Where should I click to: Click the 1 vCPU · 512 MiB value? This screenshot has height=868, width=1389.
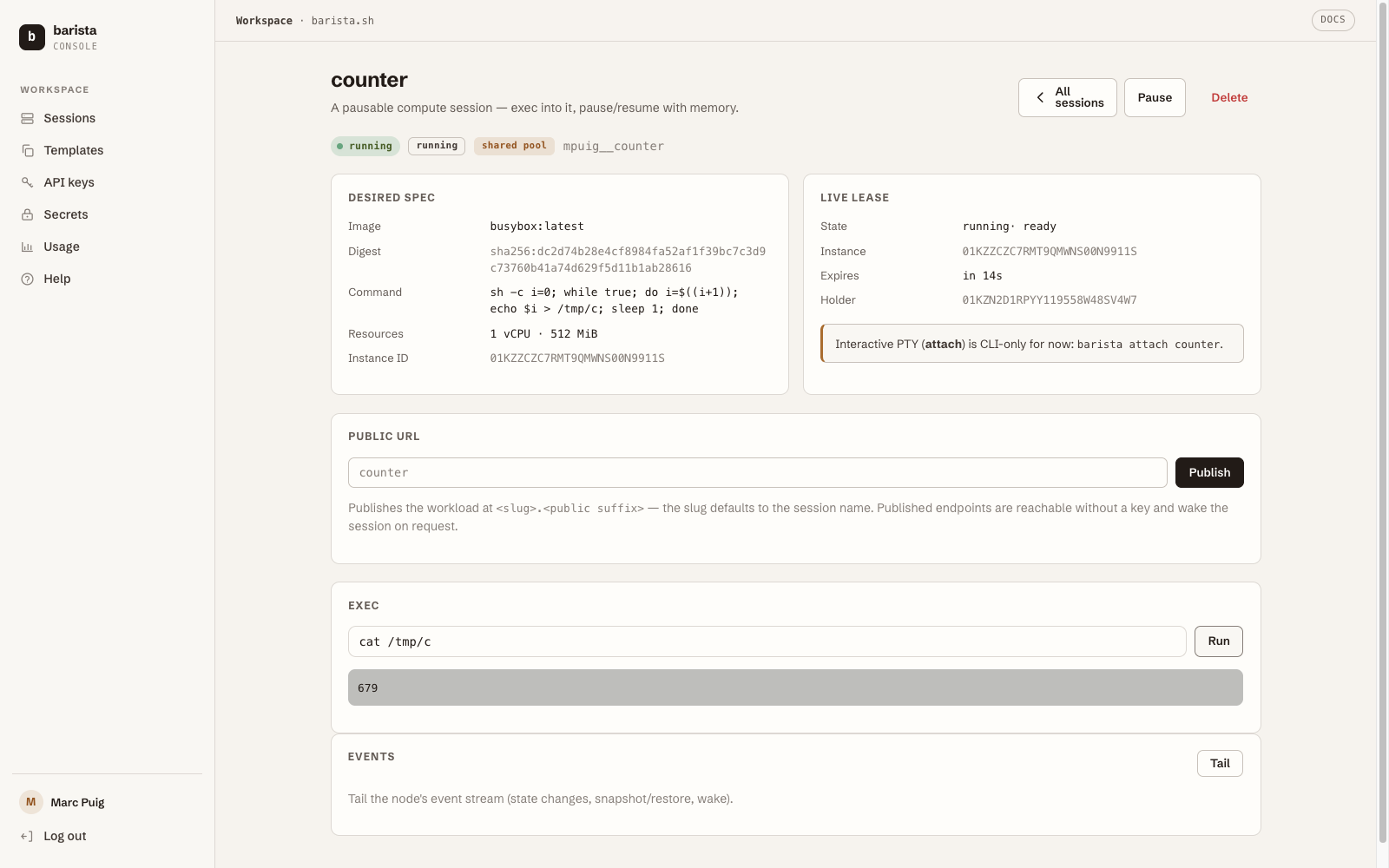click(x=543, y=334)
